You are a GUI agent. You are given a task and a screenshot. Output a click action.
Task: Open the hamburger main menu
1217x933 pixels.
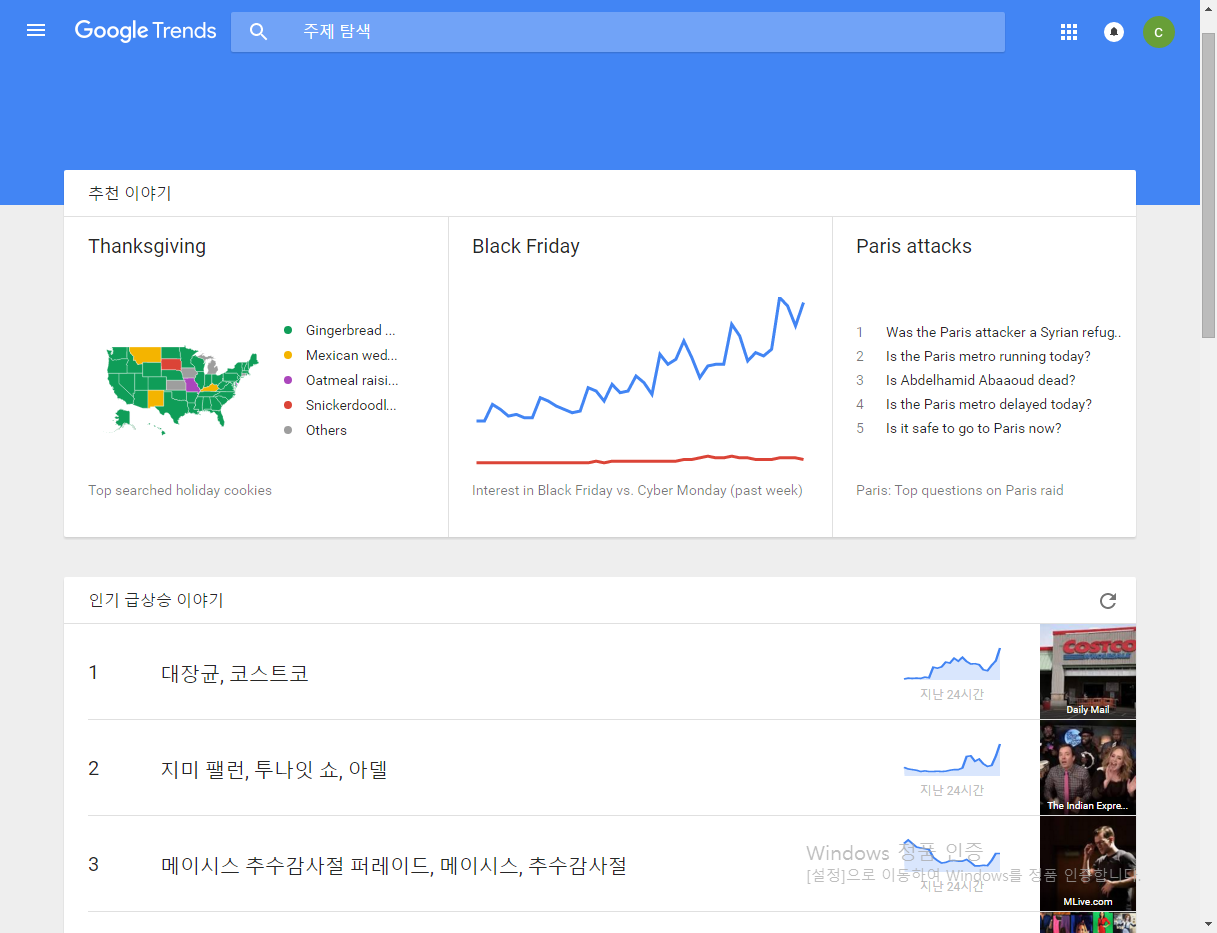click(36, 31)
